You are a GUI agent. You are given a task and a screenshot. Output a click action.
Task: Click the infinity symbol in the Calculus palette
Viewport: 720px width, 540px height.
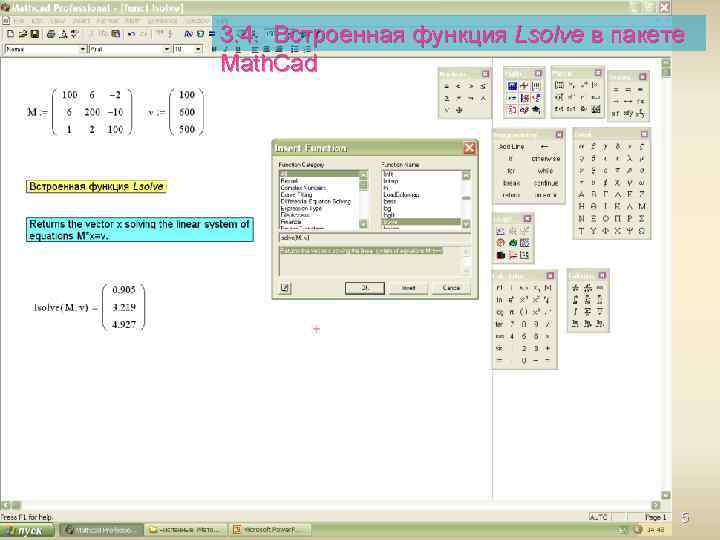click(600, 288)
